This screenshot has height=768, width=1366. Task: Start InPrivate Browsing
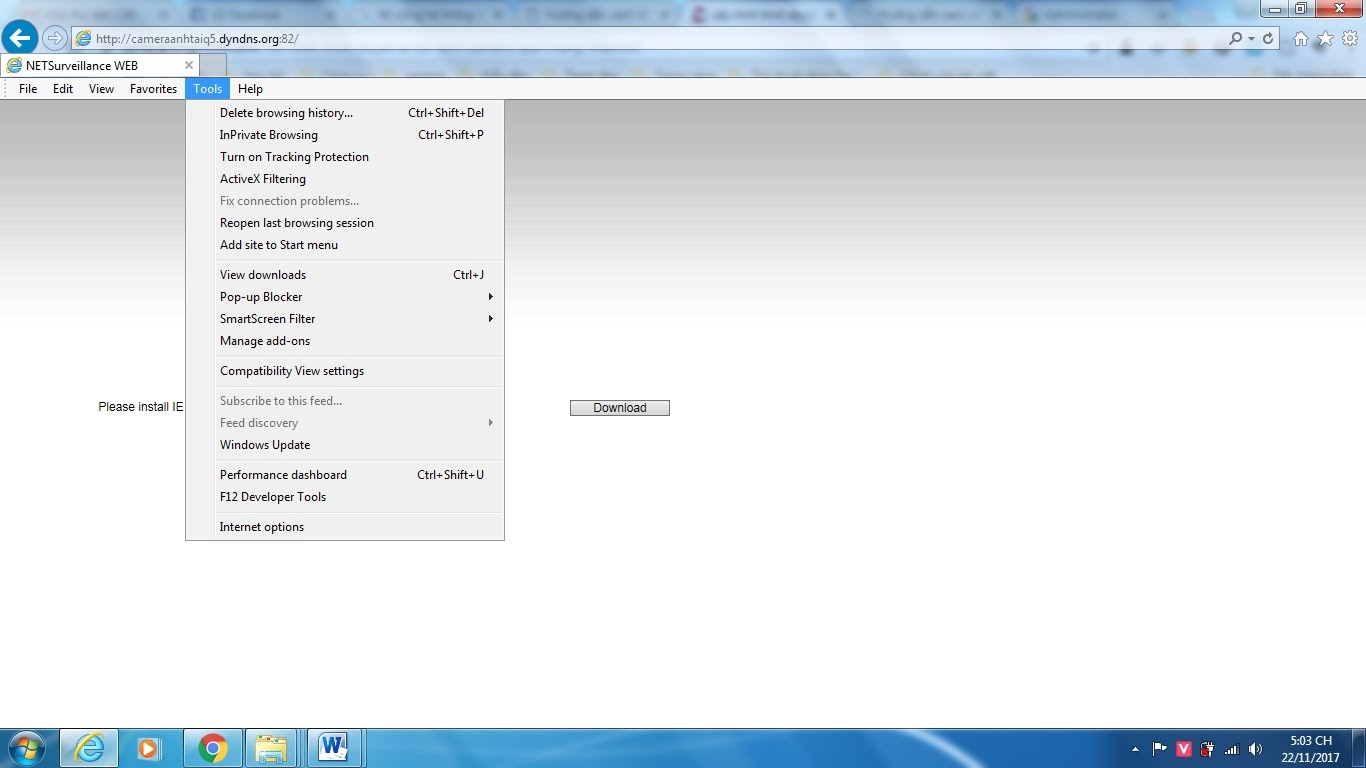[x=345, y=135]
